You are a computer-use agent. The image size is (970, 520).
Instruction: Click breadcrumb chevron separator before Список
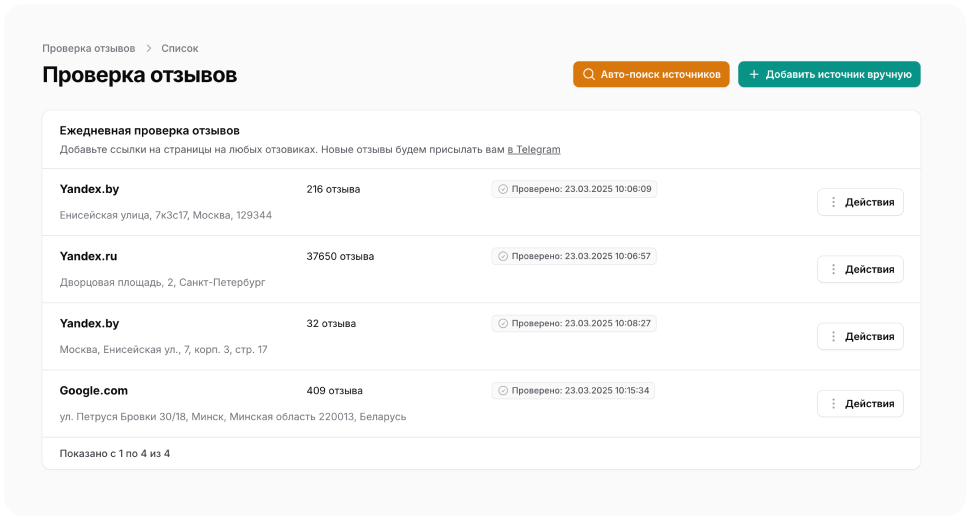[148, 48]
